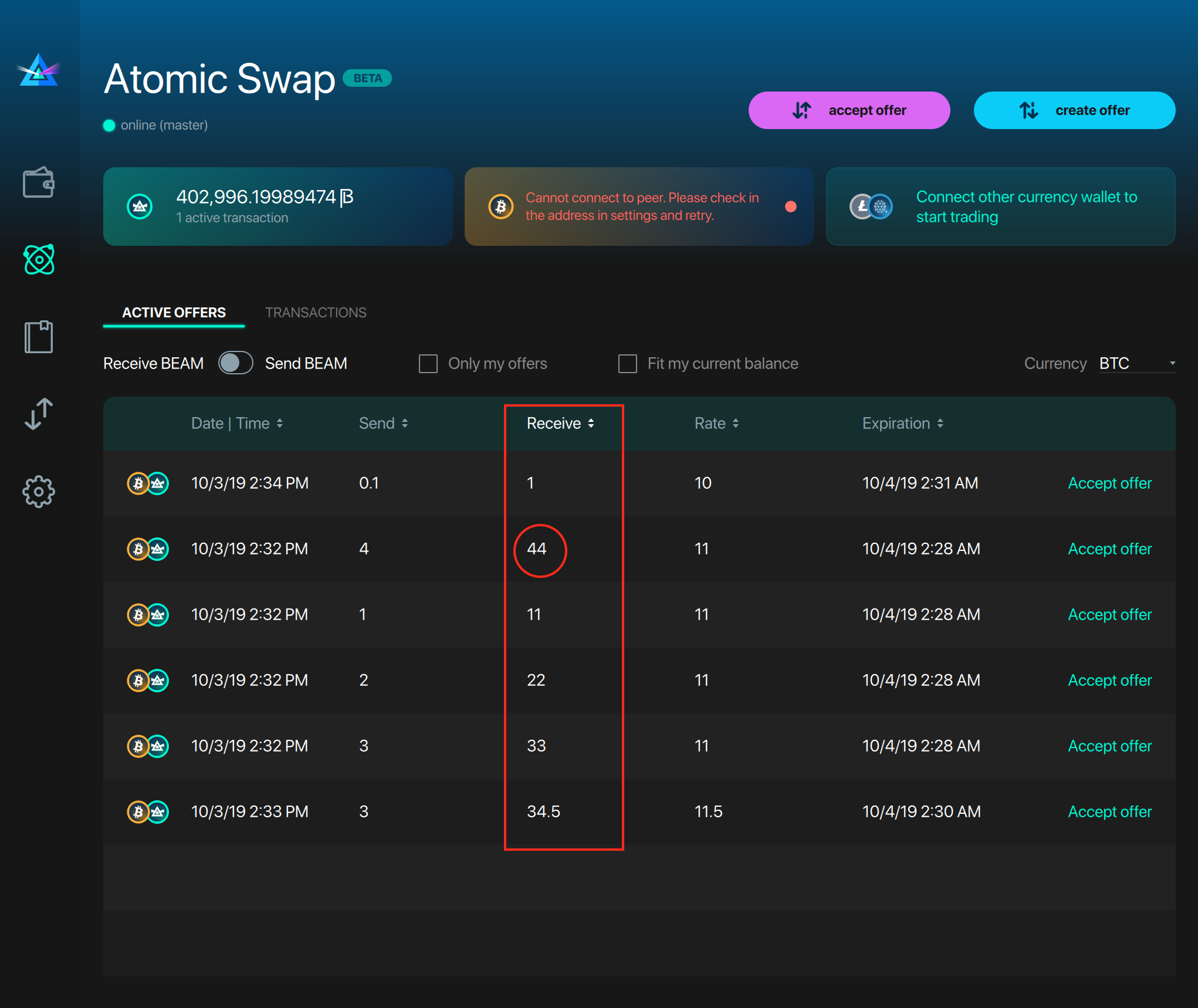Click the 34.5 receive value
The width and height of the screenshot is (1198, 1008).
tap(543, 812)
